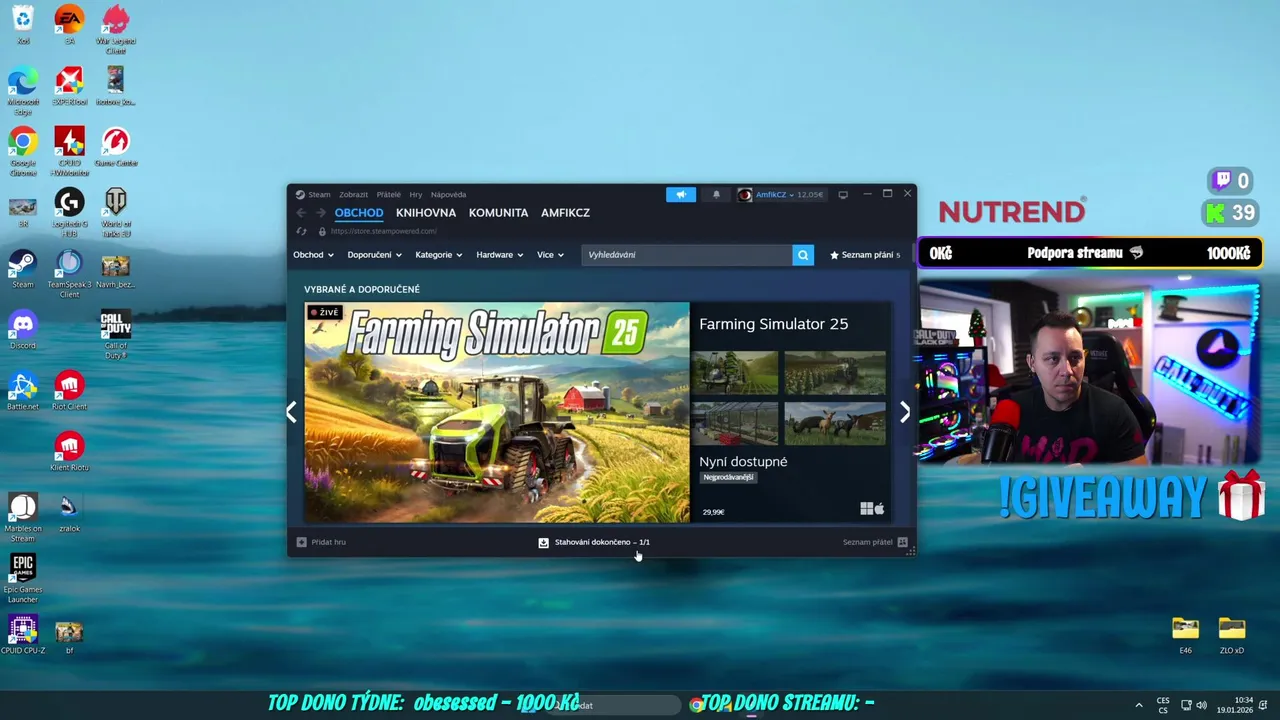Click the store search magnifier button
1280x720 pixels.
click(x=803, y=255)
